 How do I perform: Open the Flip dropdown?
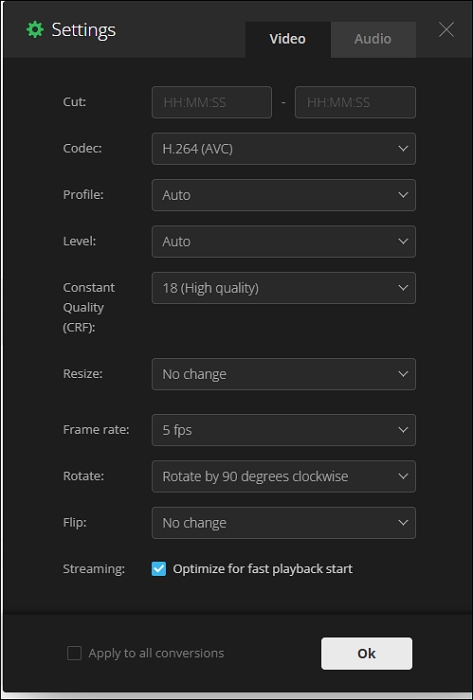(284, 523)
